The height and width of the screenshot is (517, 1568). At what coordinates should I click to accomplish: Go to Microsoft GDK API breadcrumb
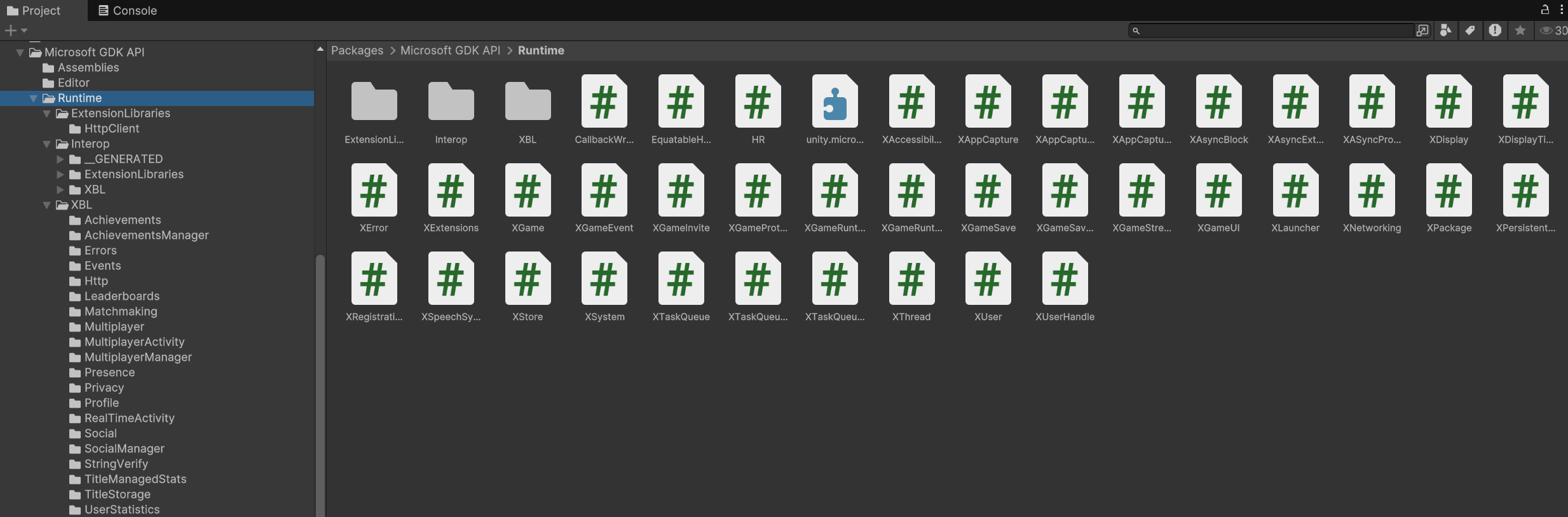451,50
